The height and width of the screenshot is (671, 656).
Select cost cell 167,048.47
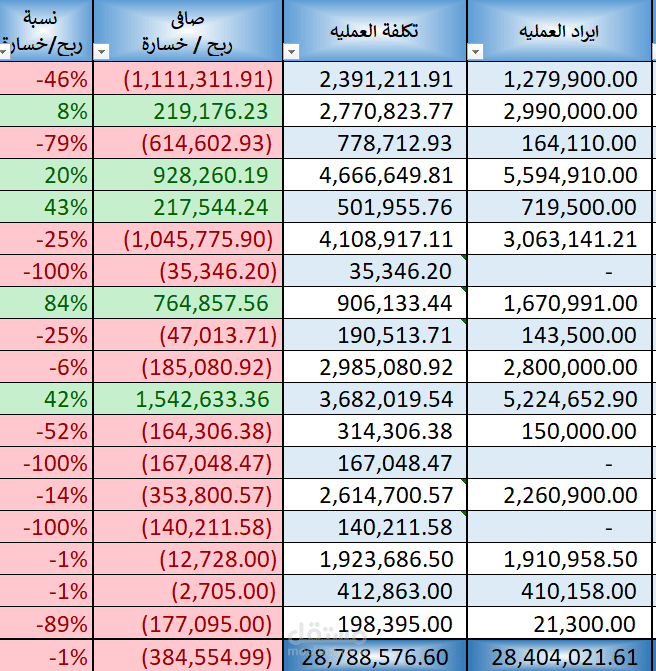375,463
